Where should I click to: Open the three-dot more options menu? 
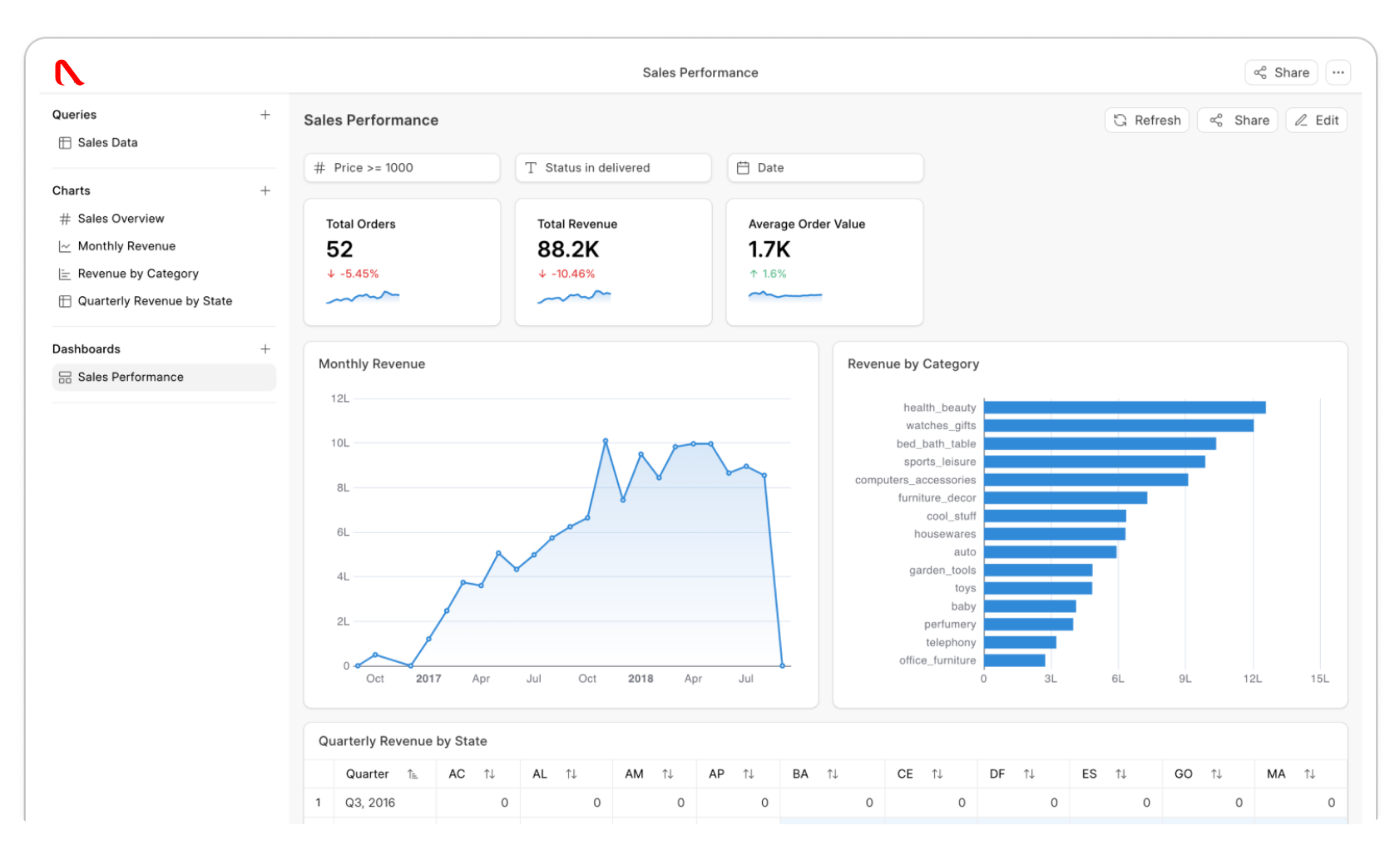coord(1338,72)
